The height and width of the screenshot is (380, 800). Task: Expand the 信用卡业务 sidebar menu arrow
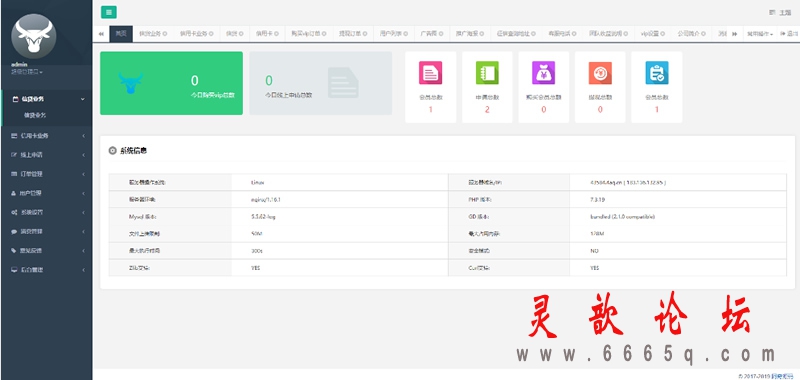point(83,136)
